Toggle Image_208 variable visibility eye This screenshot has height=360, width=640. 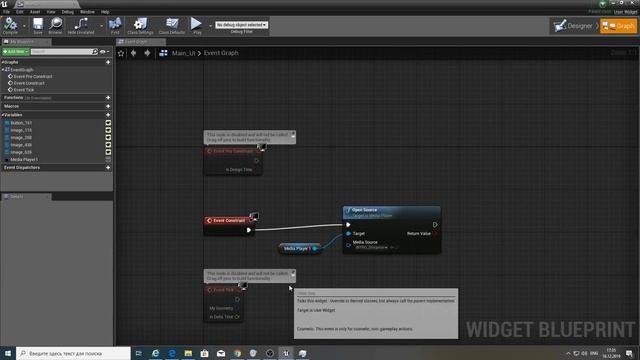coord(108,138)
